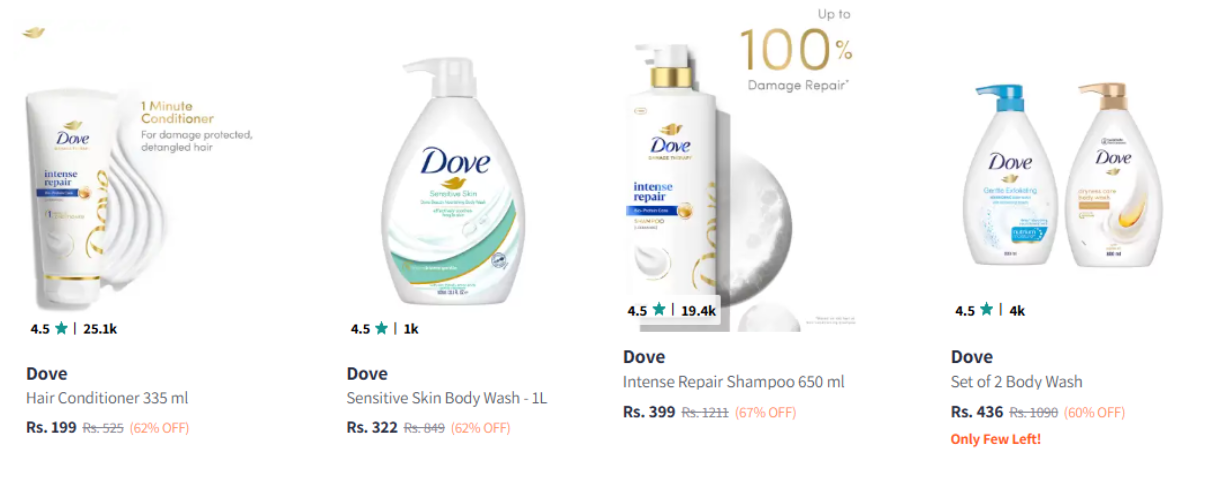Click the Rs. 399 price of shampoo
Screen dimensions: 1220x483
pos(649,411)
